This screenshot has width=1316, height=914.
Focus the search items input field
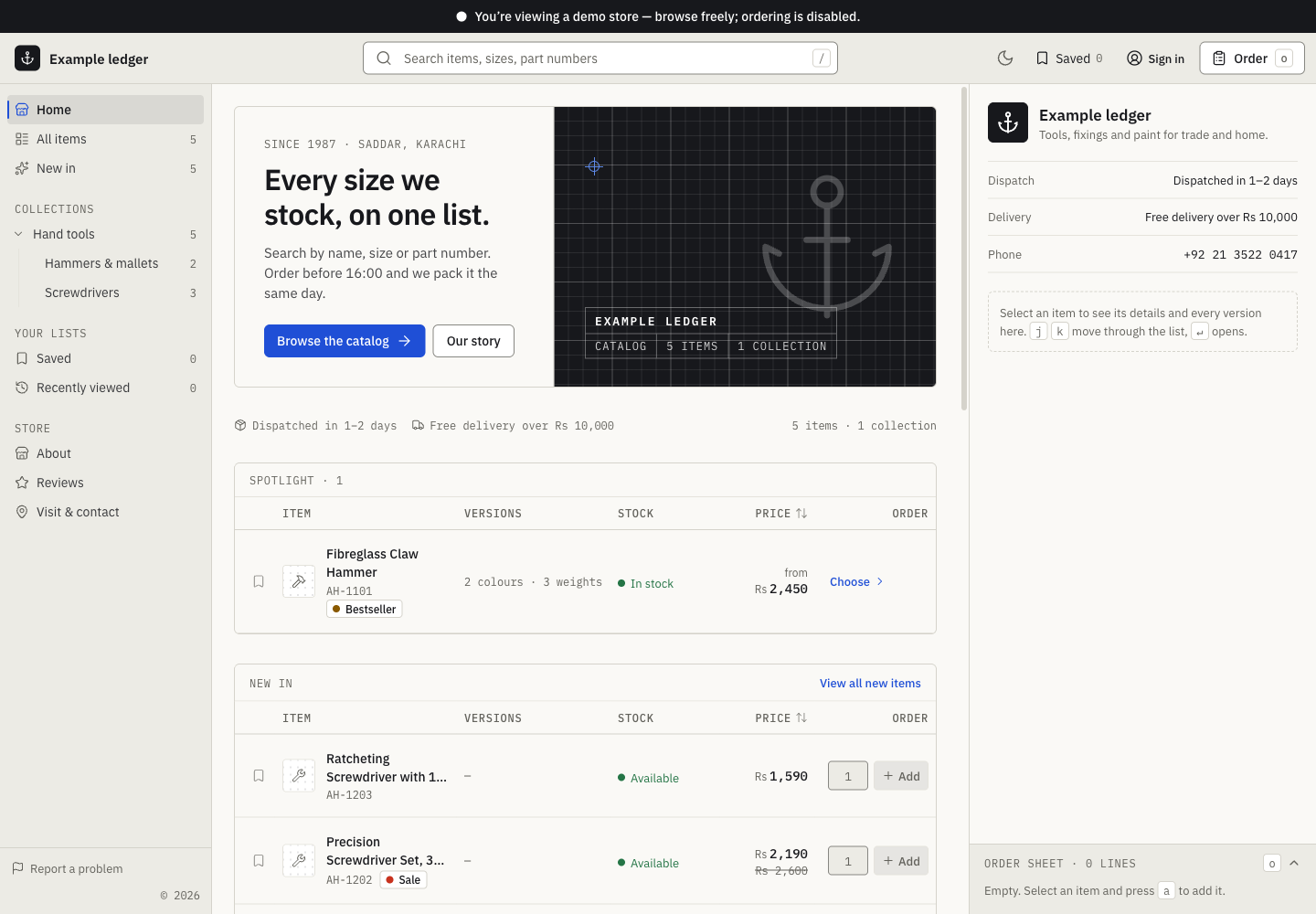point(600,58)
